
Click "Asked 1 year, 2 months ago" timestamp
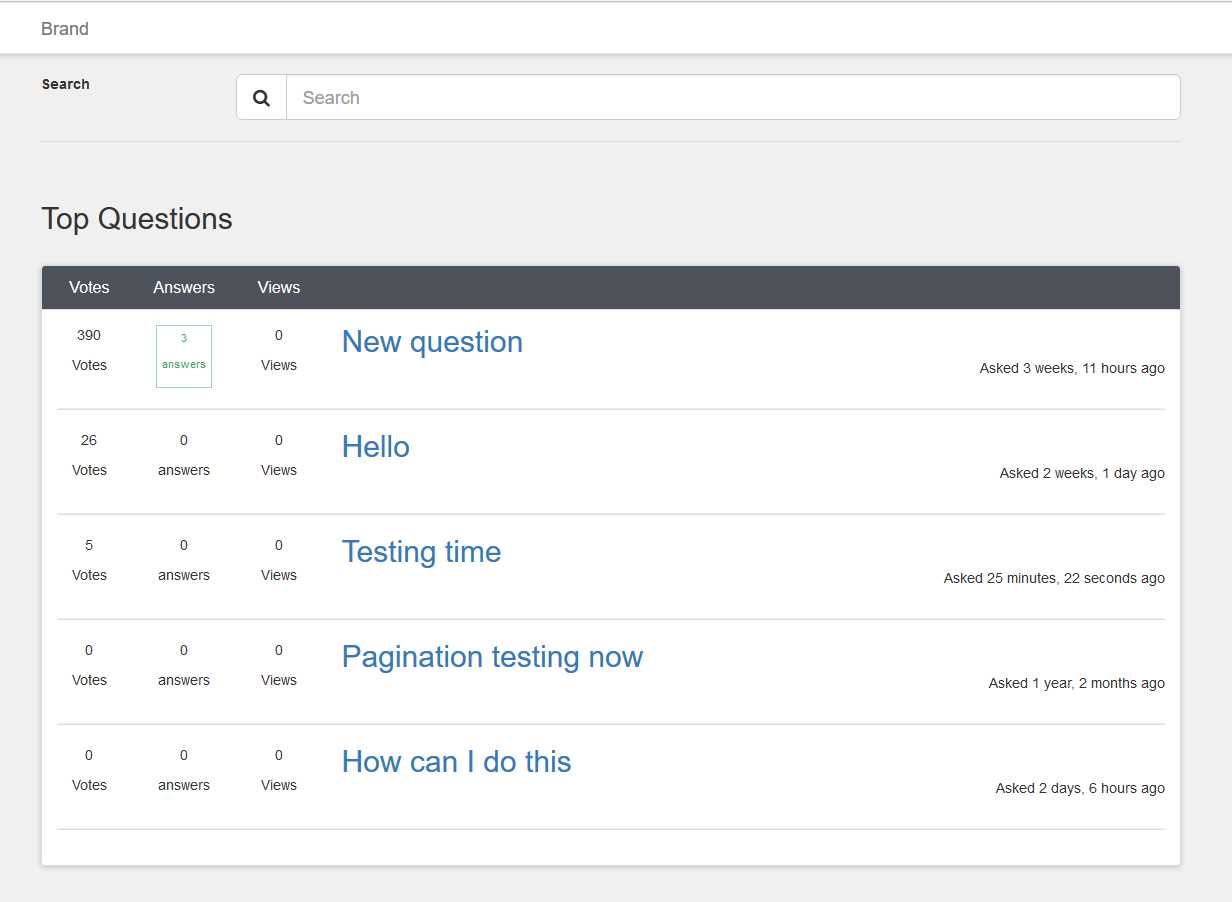coord(1077,683)
